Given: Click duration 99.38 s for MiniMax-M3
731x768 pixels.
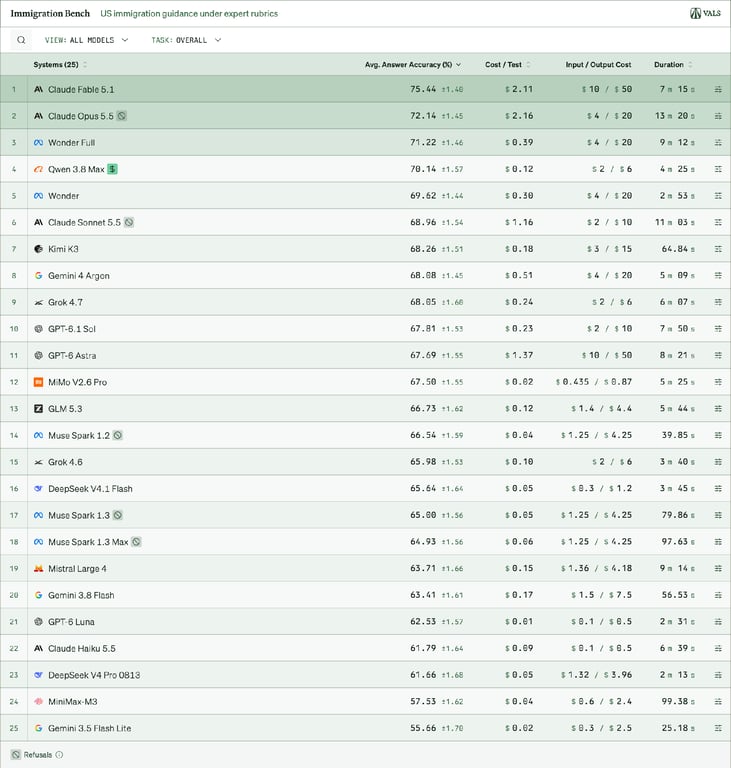Looking at the screenshot, I should pyautogui.click(x=678, y=701).
